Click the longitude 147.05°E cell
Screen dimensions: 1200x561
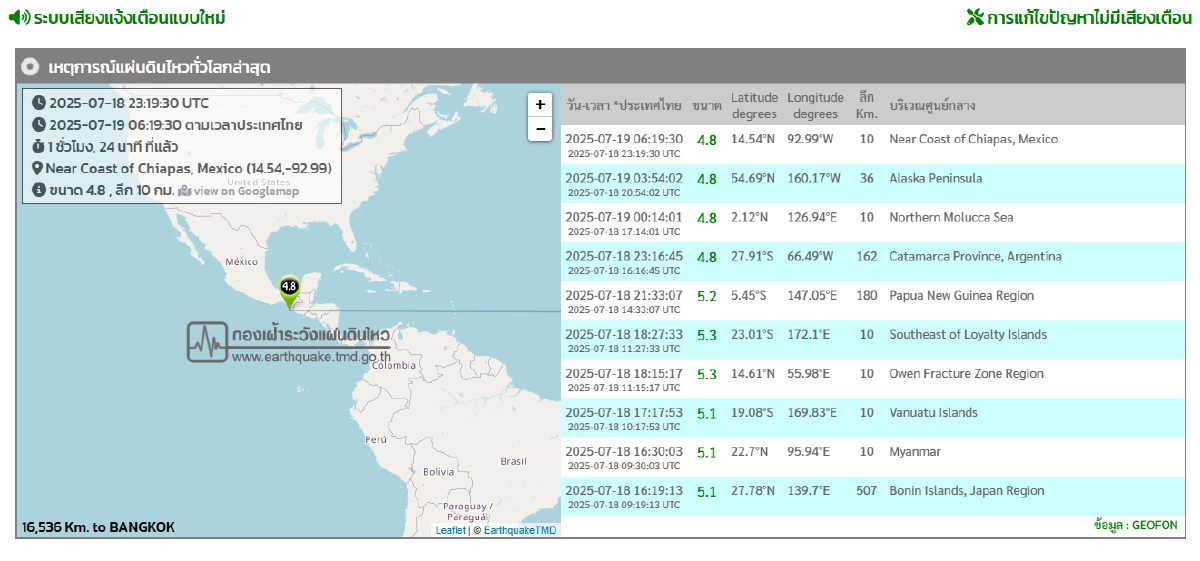click(809, 296)
